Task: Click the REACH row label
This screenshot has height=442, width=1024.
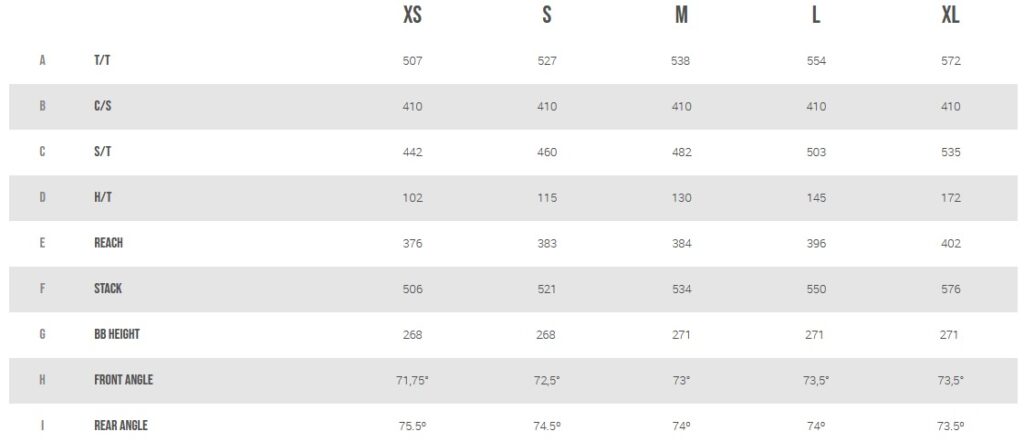Action: pos(109,243)
